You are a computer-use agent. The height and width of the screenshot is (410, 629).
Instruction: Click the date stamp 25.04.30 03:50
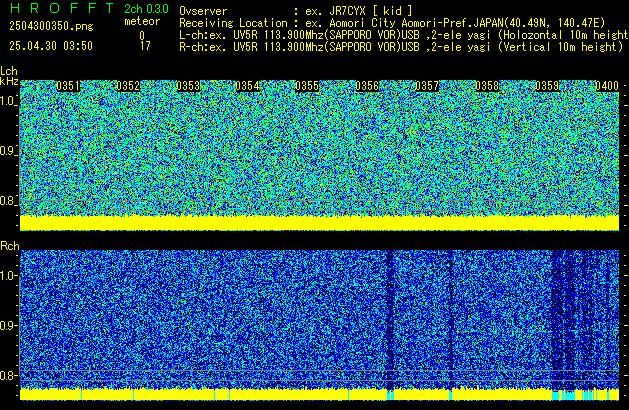51,46
